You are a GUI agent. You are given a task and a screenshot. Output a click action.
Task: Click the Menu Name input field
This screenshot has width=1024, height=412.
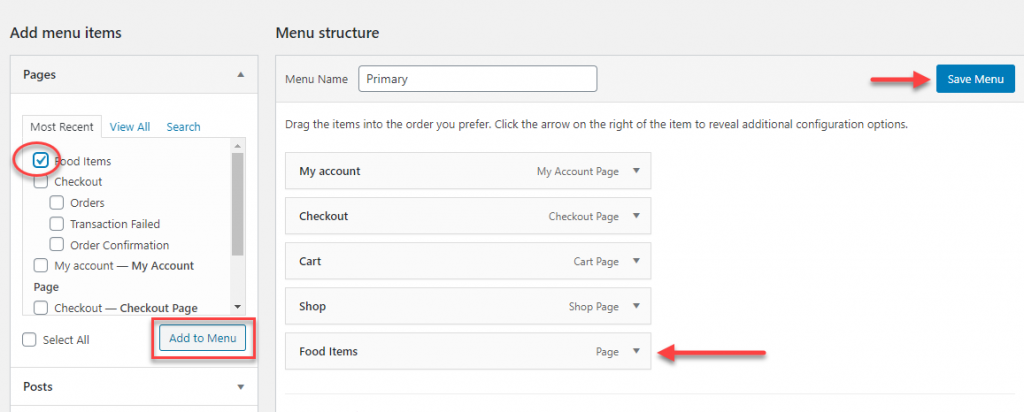(x=478, y=79)
